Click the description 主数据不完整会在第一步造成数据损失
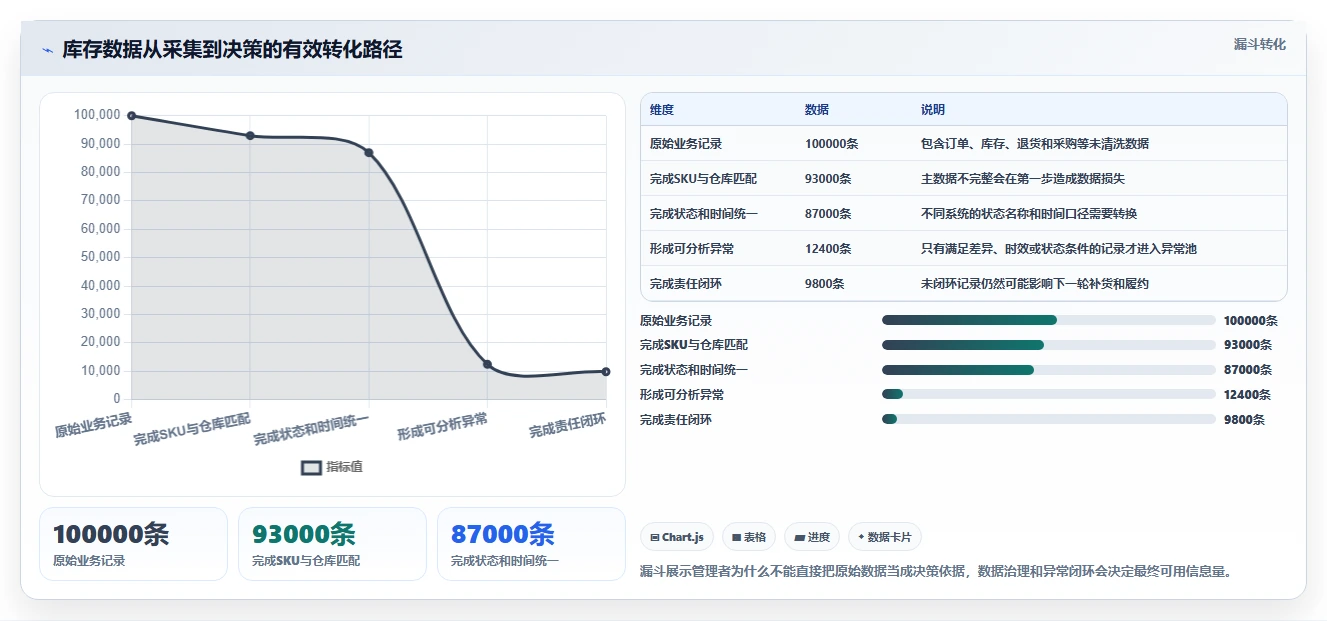Image resolution: width=1327 pixels, height=621 pixels. pos(1023,179)
